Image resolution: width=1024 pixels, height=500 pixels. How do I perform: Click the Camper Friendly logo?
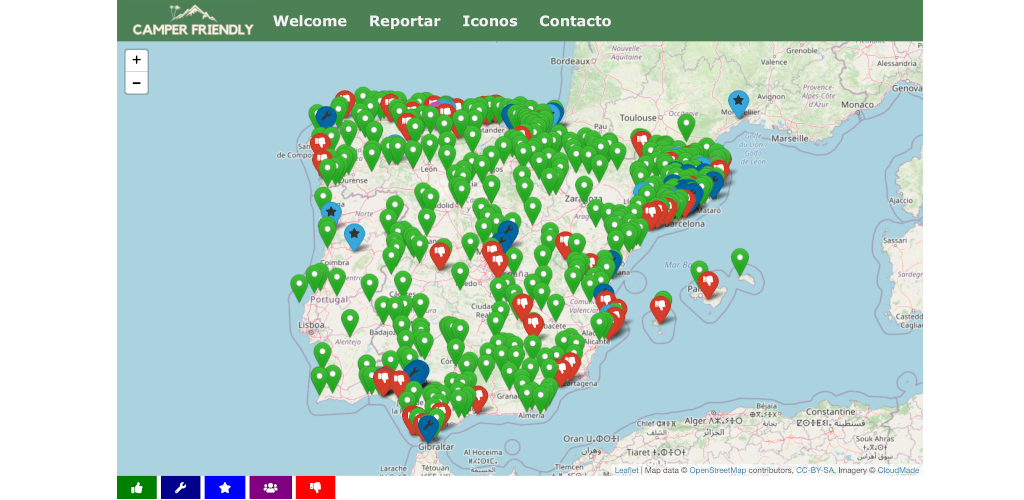tap(193, 20)
